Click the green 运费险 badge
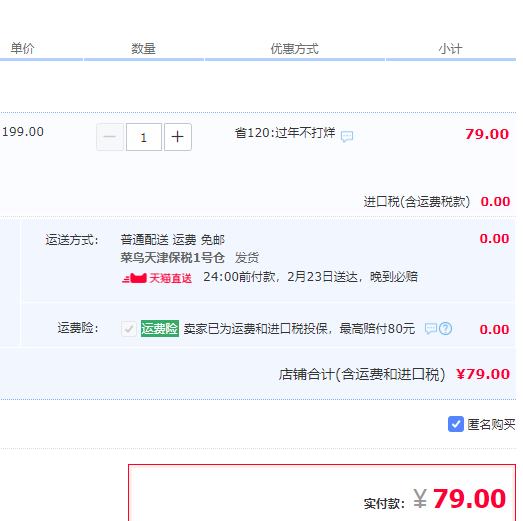The height and width of the screenshot is (521, 523). pyautogui.click(x=160, y=329)
